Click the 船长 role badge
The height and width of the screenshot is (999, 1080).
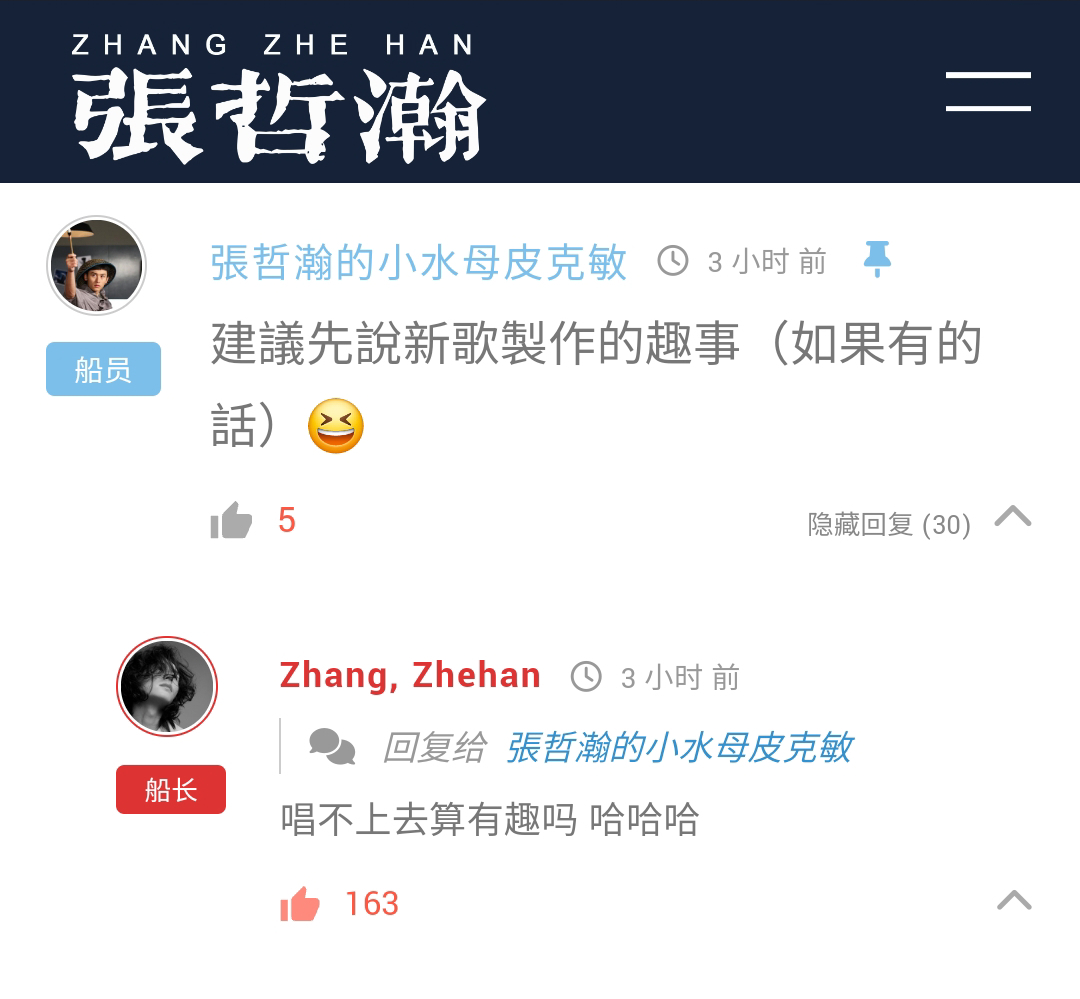pyautogui.click(x=171, y=790)
